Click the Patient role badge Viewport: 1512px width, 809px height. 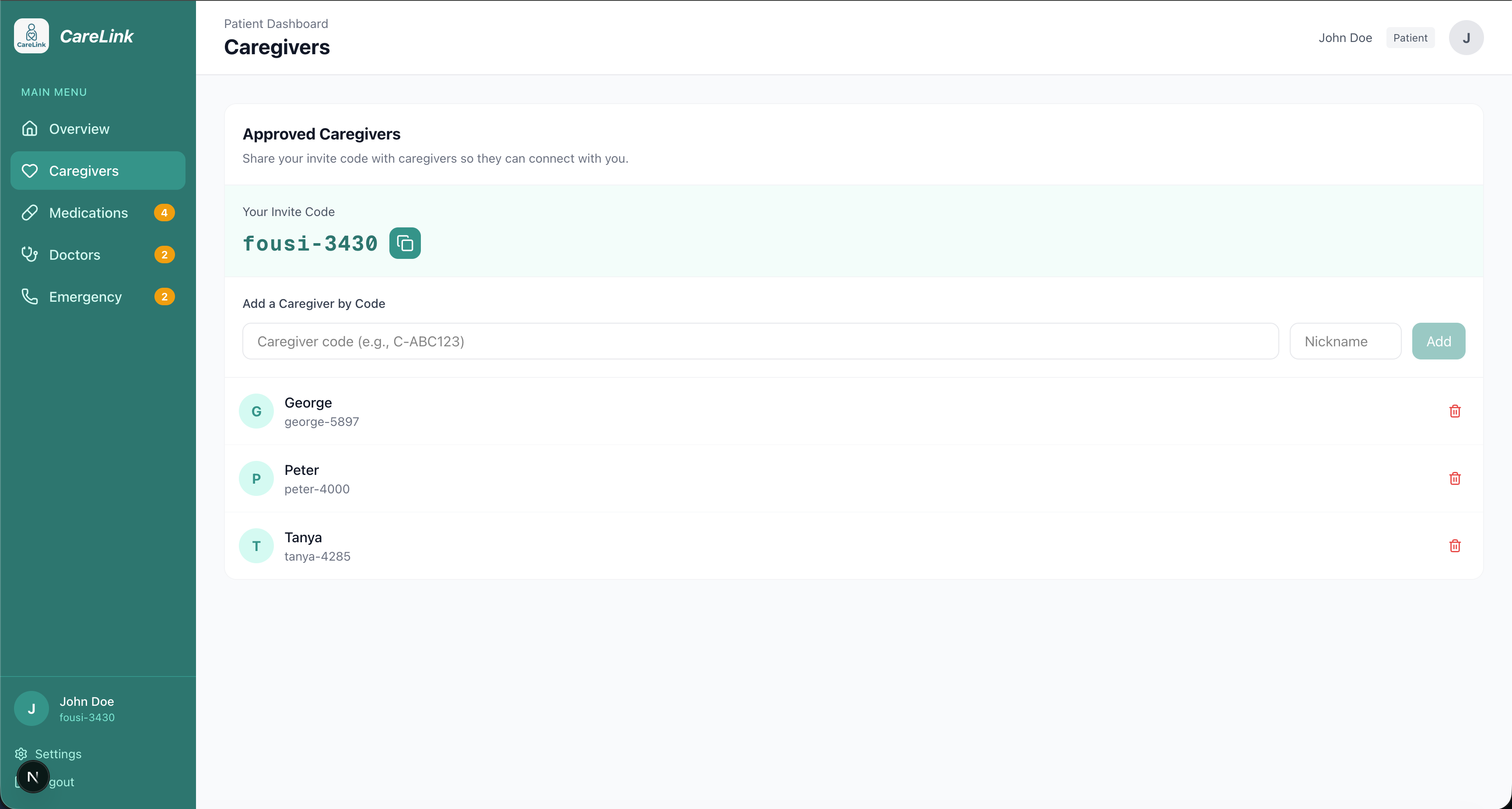(1410, 38)
